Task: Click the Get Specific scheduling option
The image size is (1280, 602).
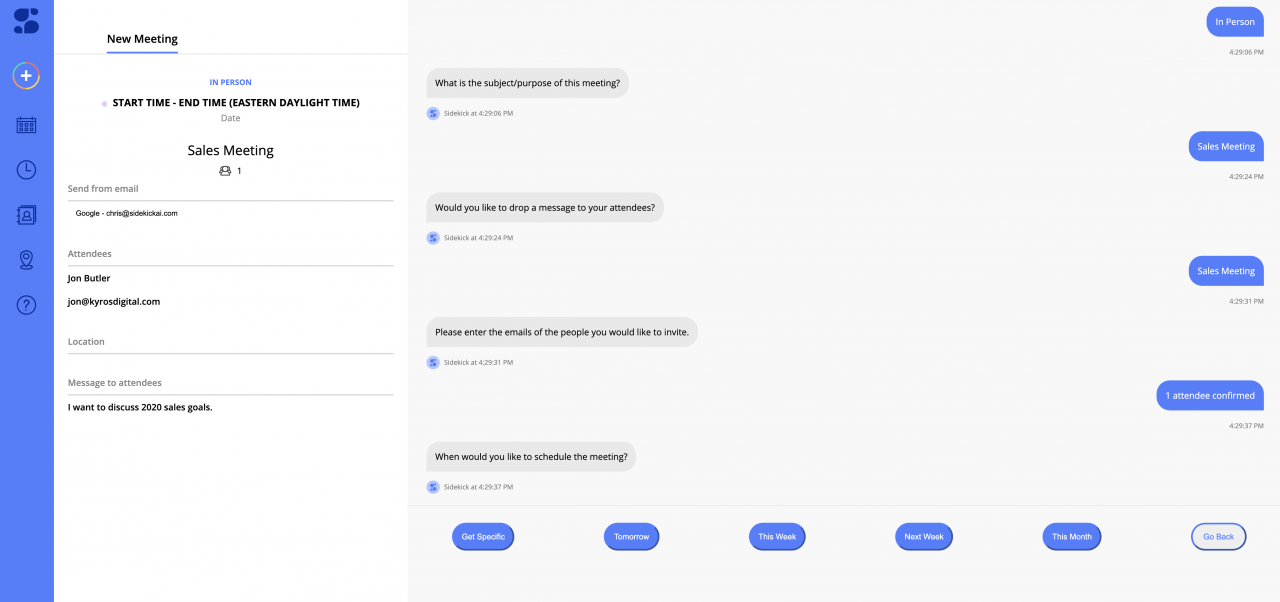Action: point(483,536)
